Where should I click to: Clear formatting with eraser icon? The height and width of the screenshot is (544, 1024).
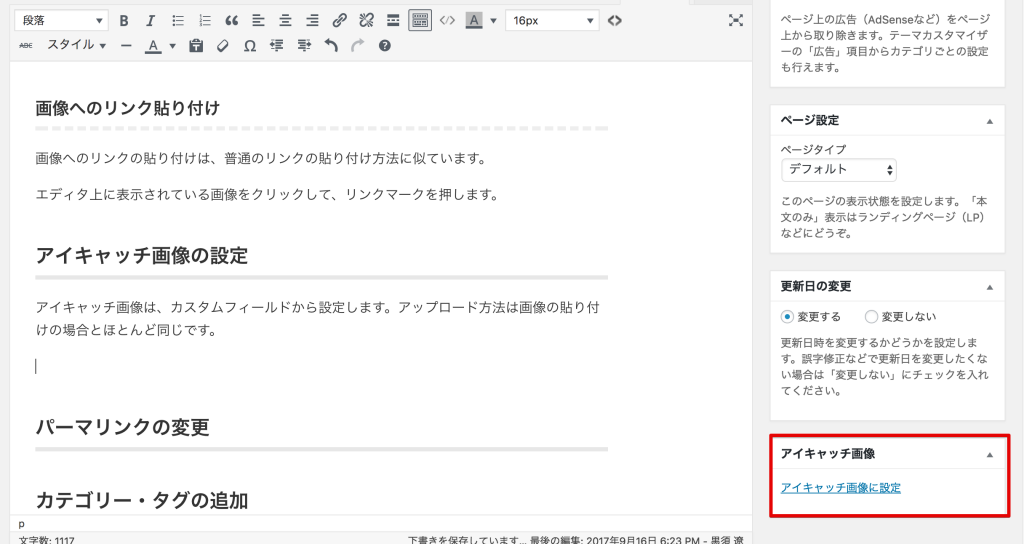(223, 46)
